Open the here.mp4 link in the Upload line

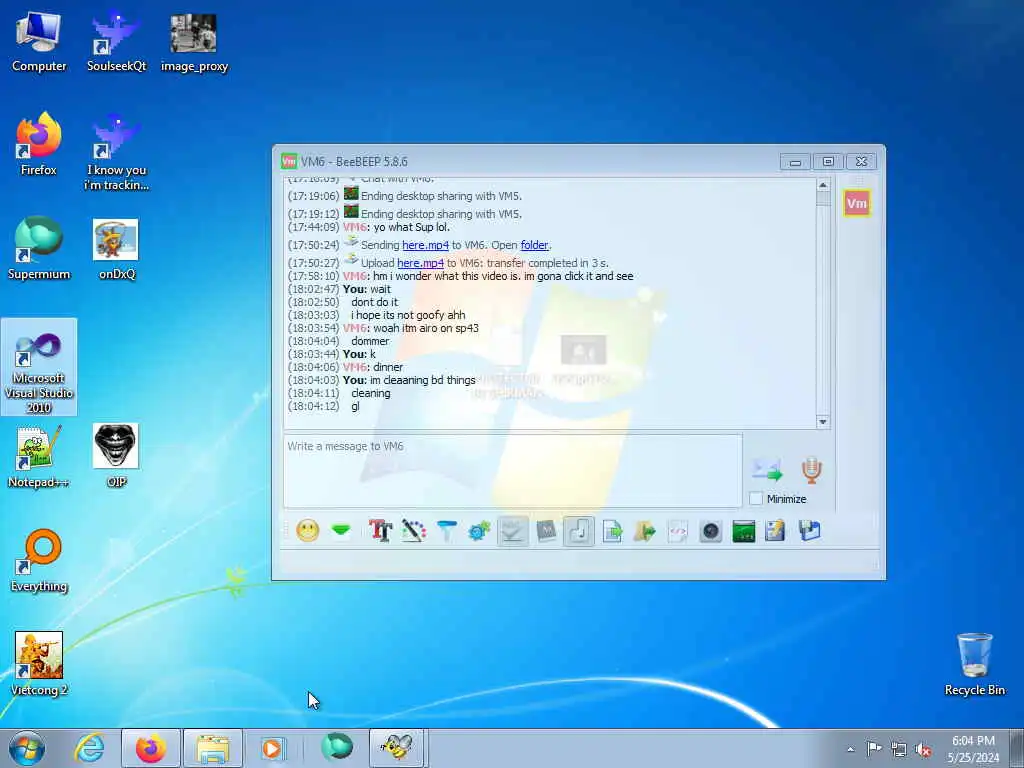point(420,263)
